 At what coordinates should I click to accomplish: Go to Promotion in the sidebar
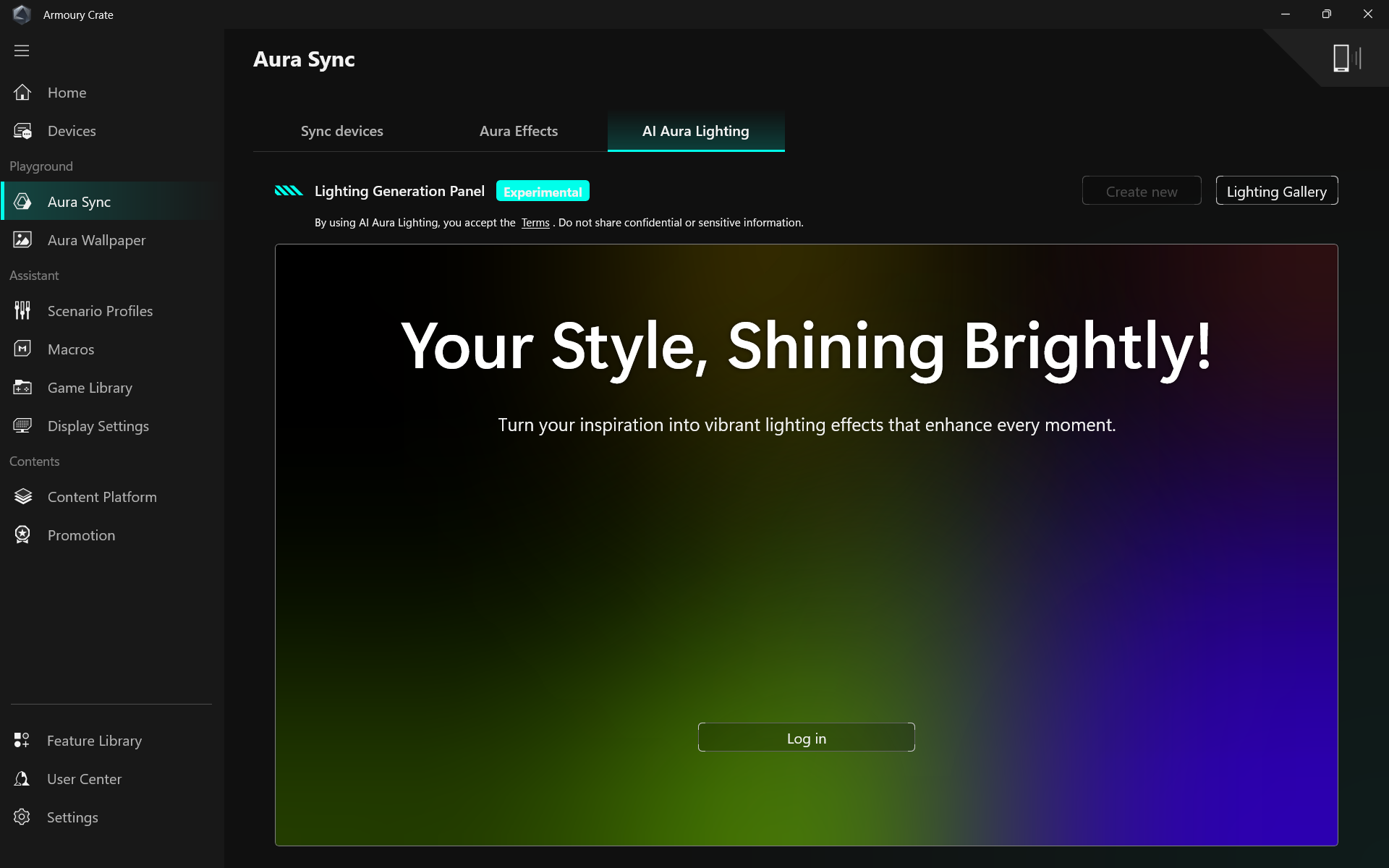tap(81, 535)
